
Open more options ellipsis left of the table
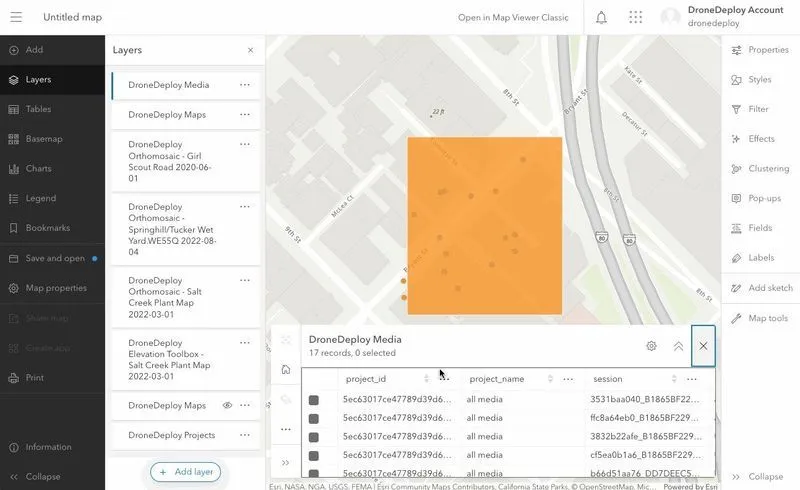click(x=286, y=429)
